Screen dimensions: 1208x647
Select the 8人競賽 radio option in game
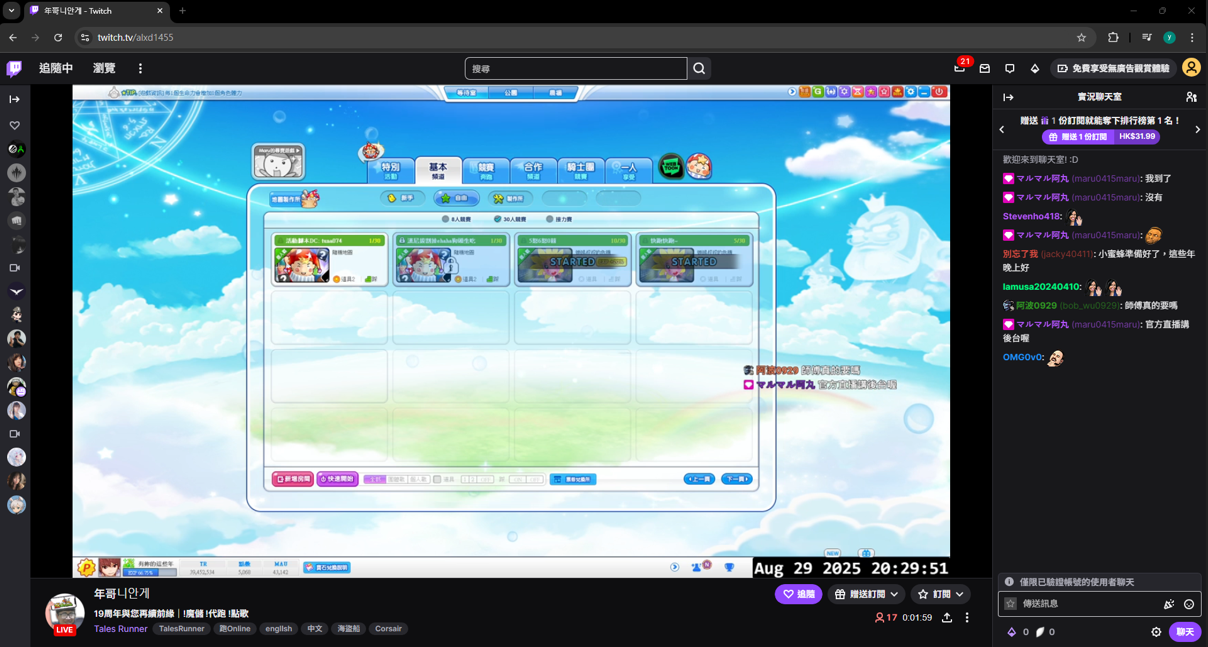[446, 219]
